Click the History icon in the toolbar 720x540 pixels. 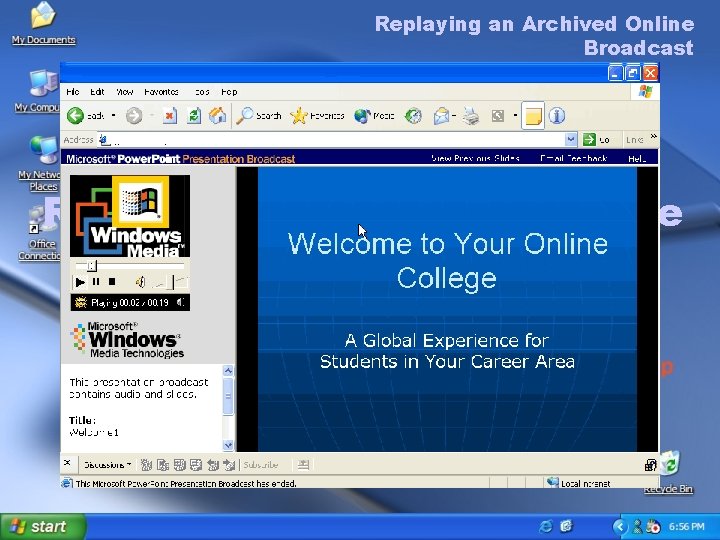[x=411, y=116]
